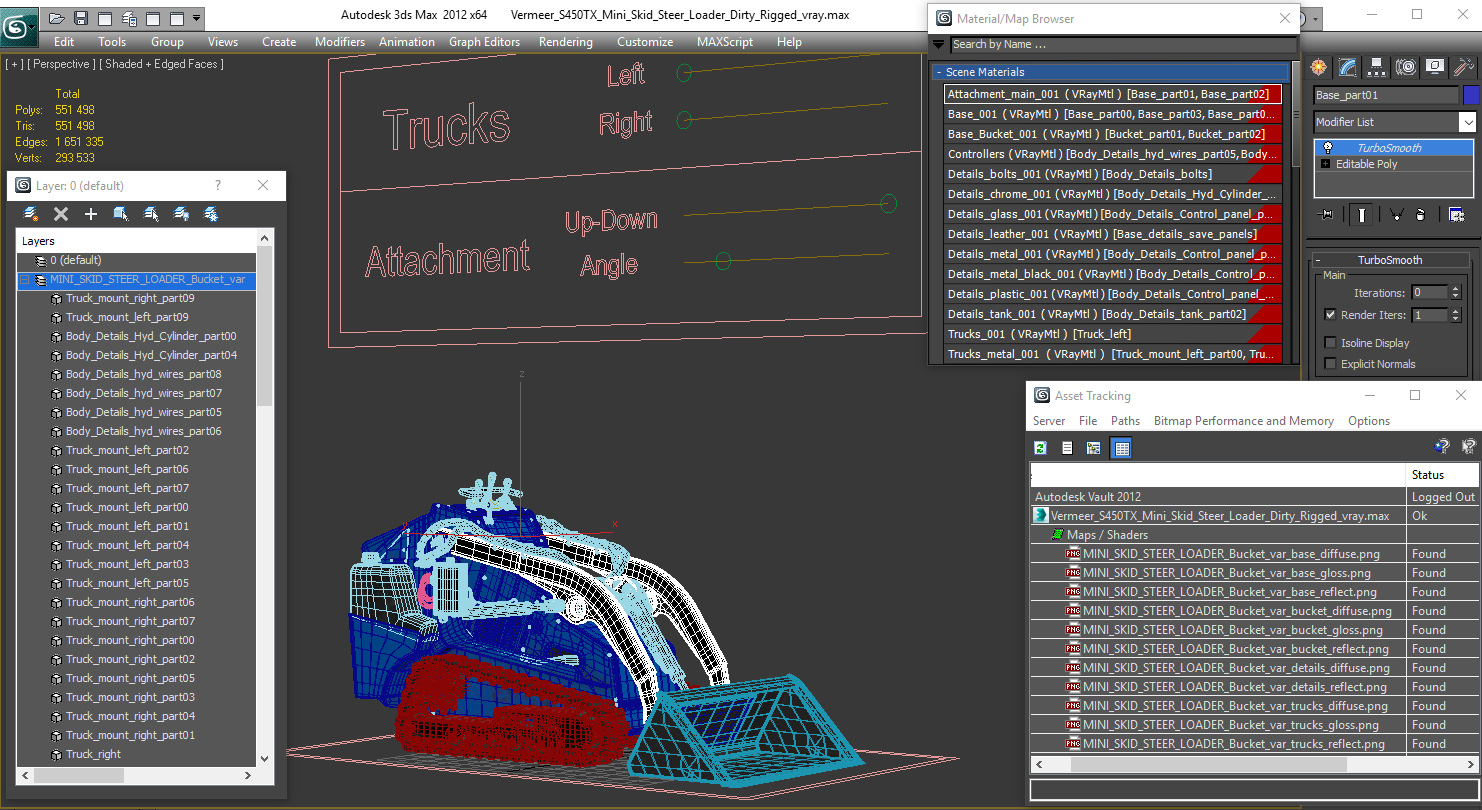Click Add Selected Objects plus icon
Viewport: 1482px width, 810px height.
91,214
